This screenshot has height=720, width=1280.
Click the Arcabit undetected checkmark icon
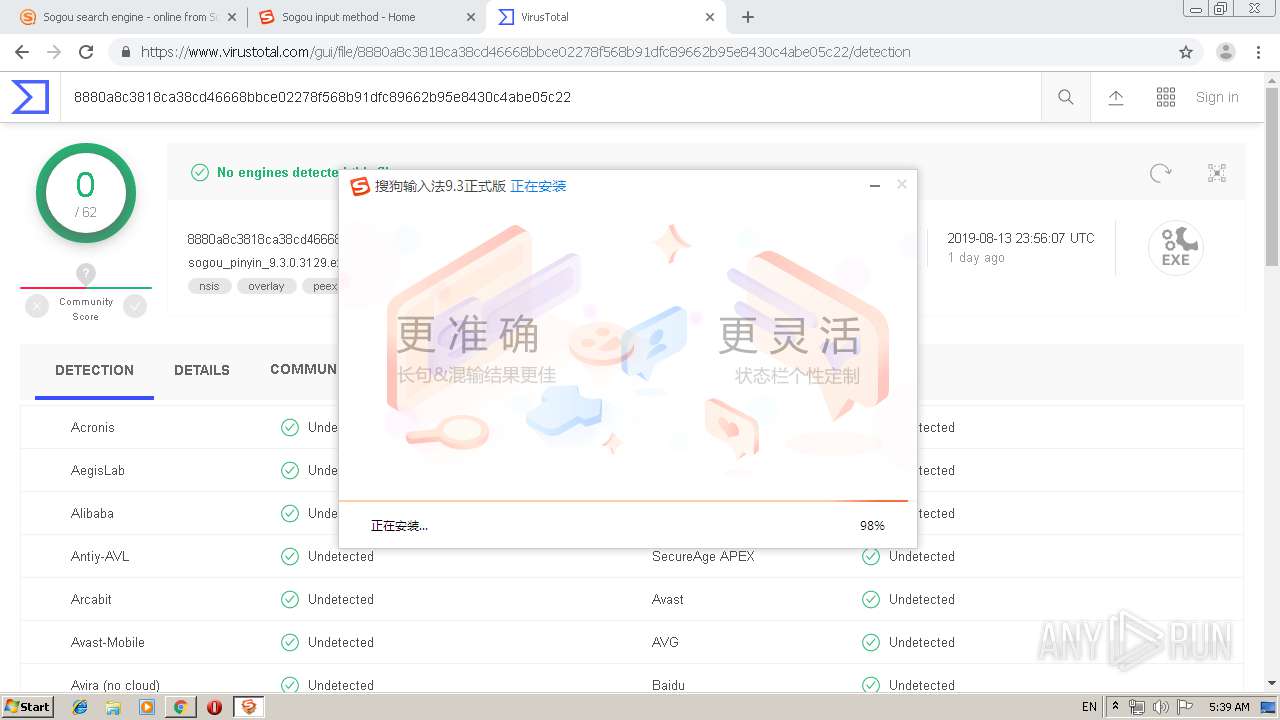(290, 599)
